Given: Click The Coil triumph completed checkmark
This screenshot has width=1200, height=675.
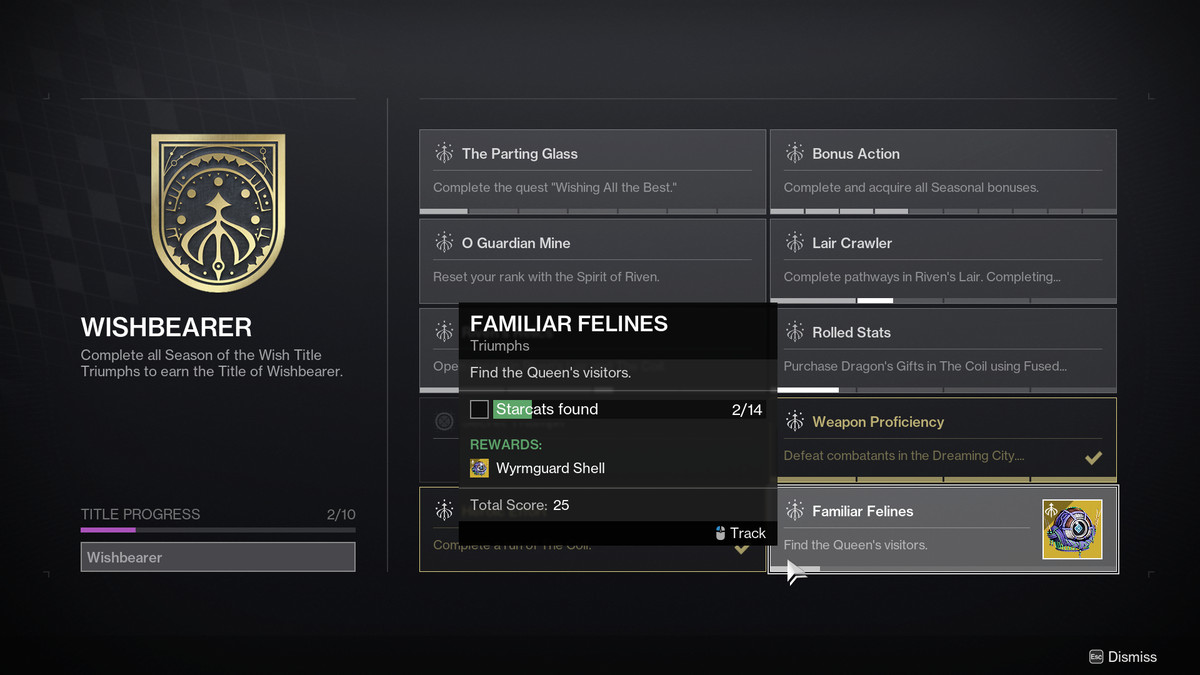Looking at the screenshot, I should click(x=742, y=548).
